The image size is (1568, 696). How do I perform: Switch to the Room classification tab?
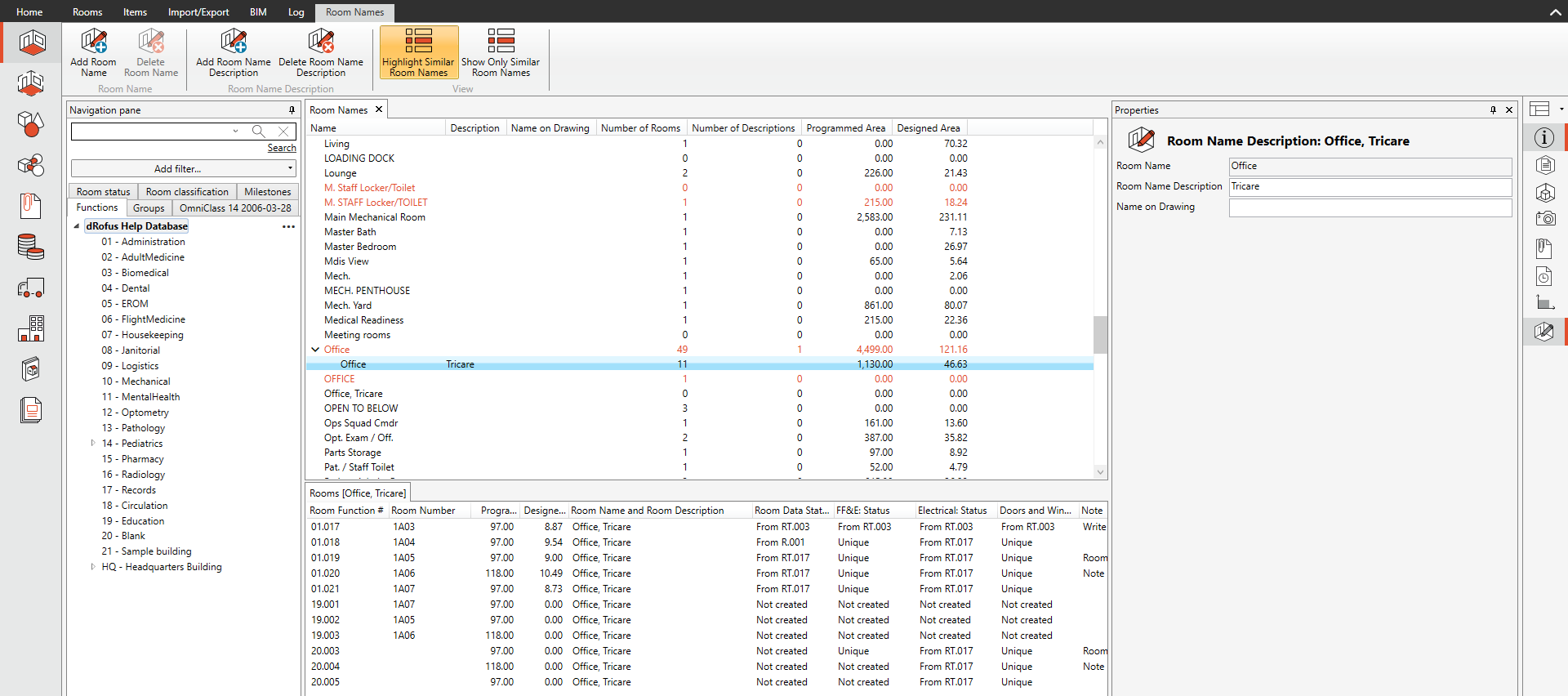(187, 192)
